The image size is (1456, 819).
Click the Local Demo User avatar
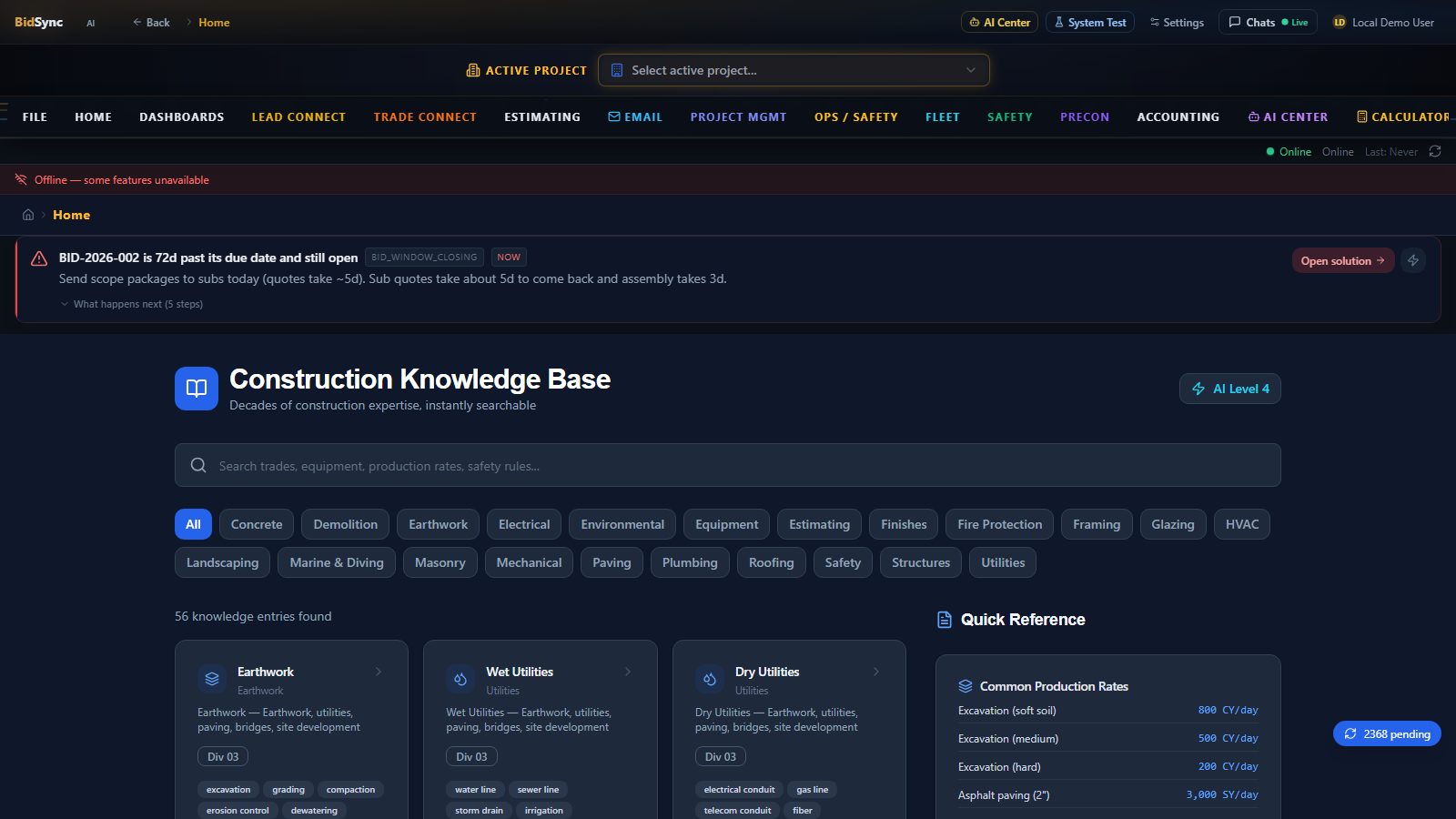coord(1340,22)
